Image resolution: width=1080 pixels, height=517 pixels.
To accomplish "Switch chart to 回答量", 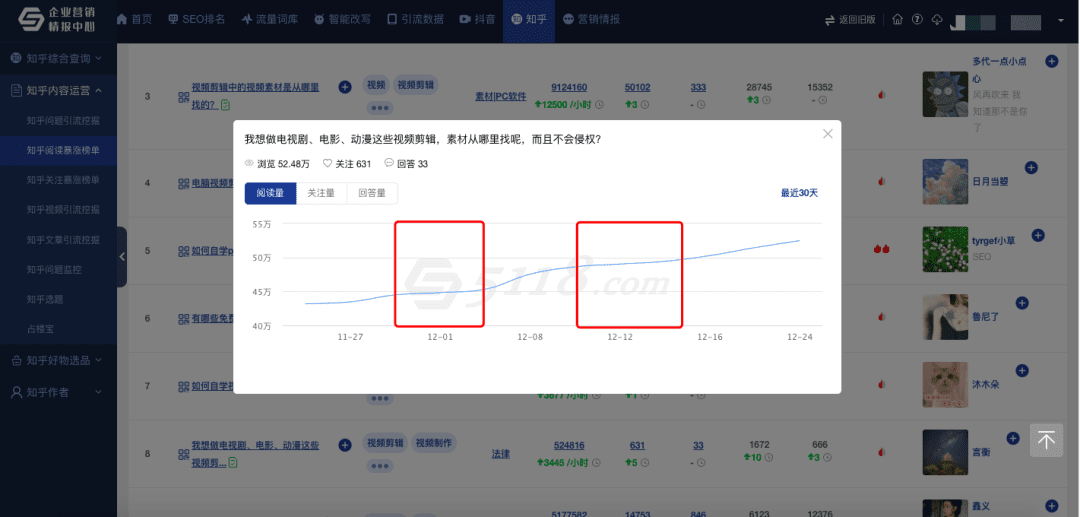I will [x=372, y=193].
